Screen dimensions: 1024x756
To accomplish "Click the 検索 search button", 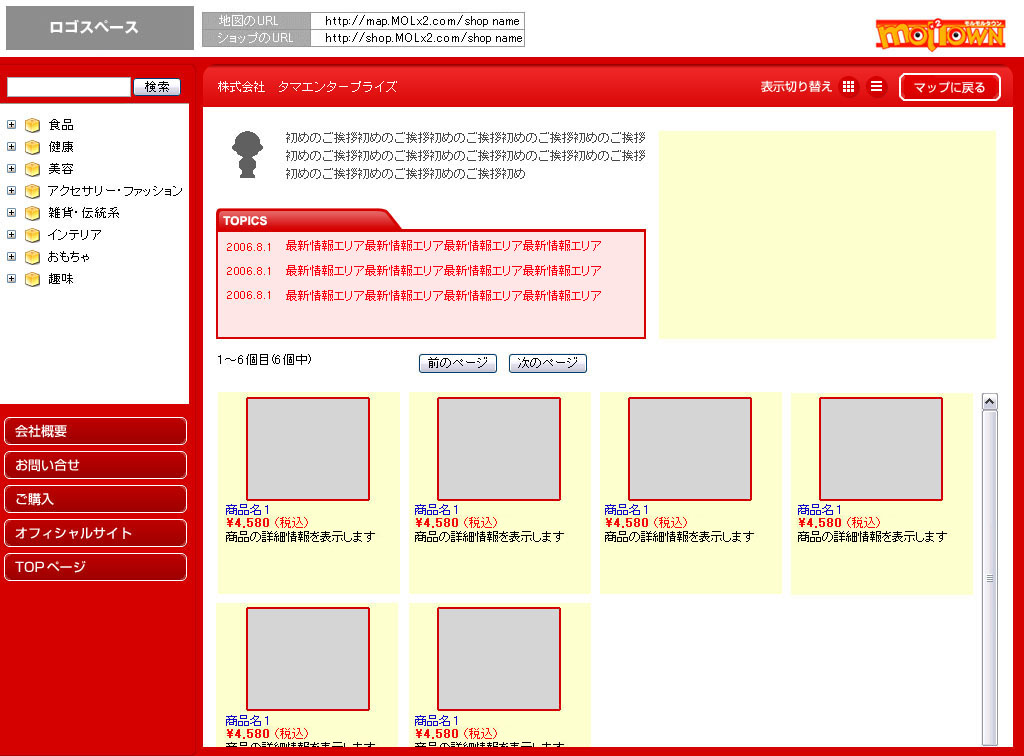I will [x=157, y=87].
